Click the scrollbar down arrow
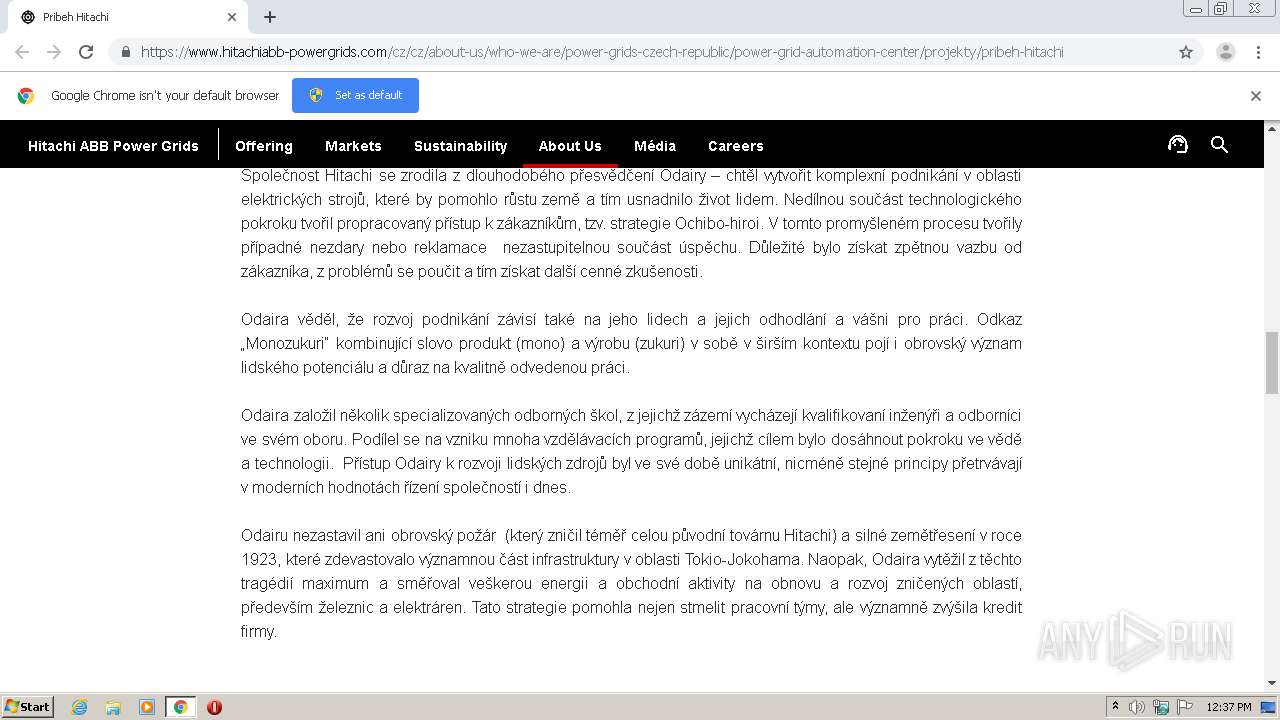 tap(1272, 683)
